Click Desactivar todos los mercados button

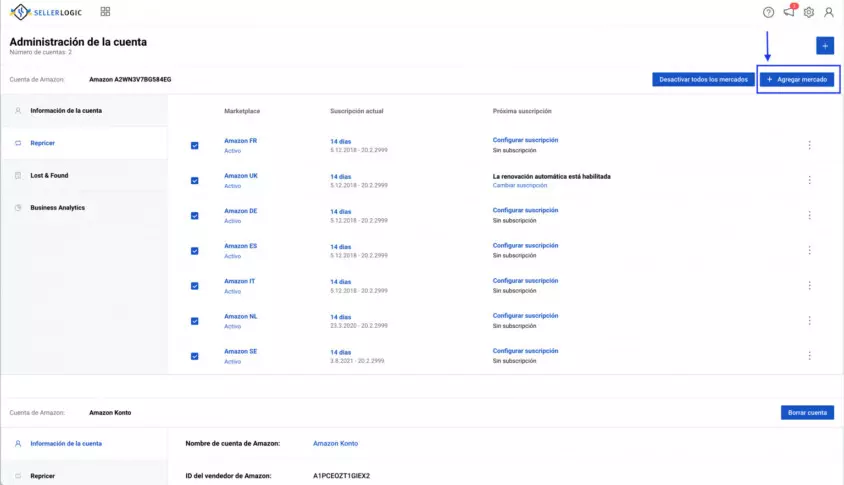[703, 80]
